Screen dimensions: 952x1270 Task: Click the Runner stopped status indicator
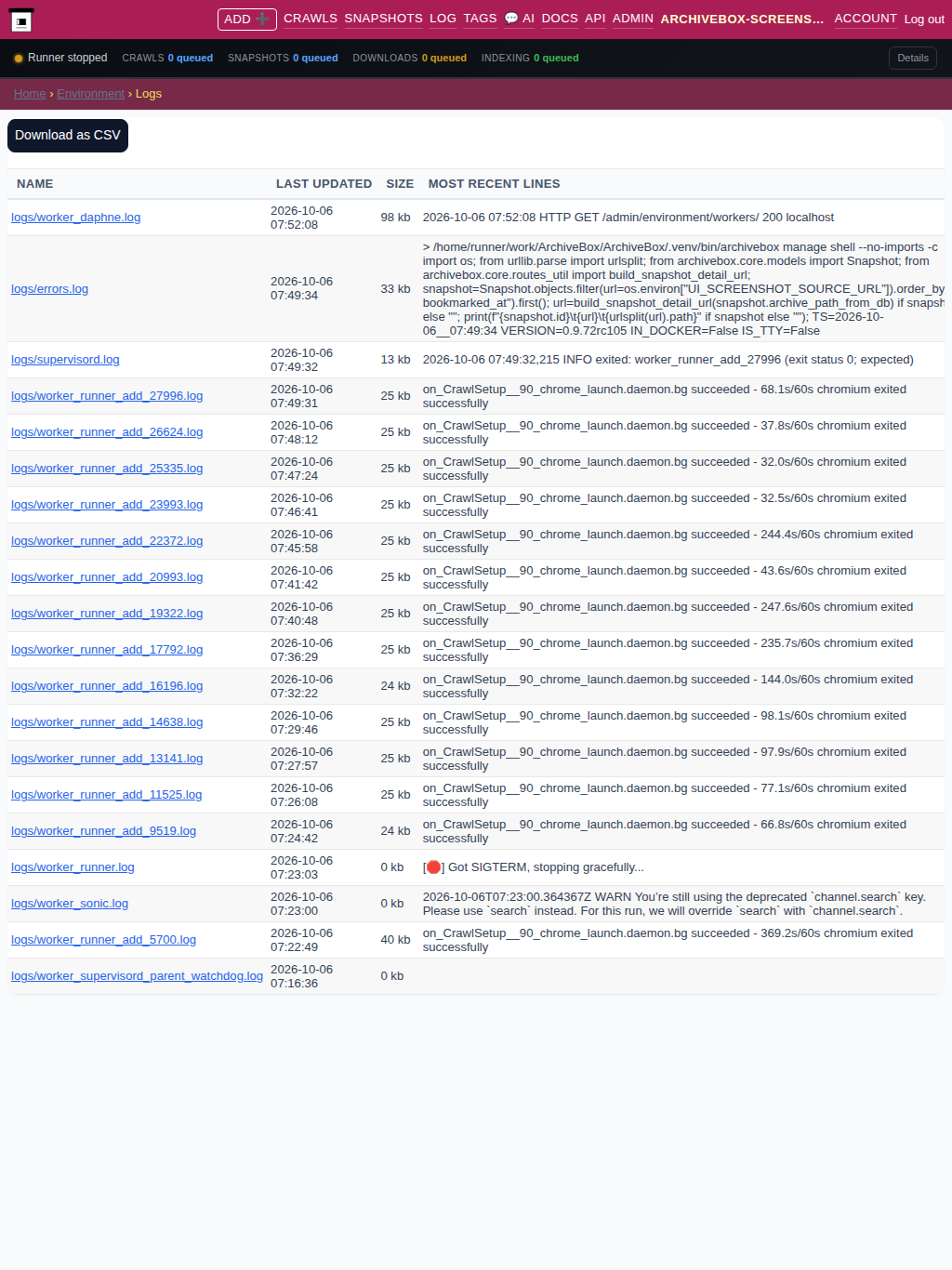point(60,58)
